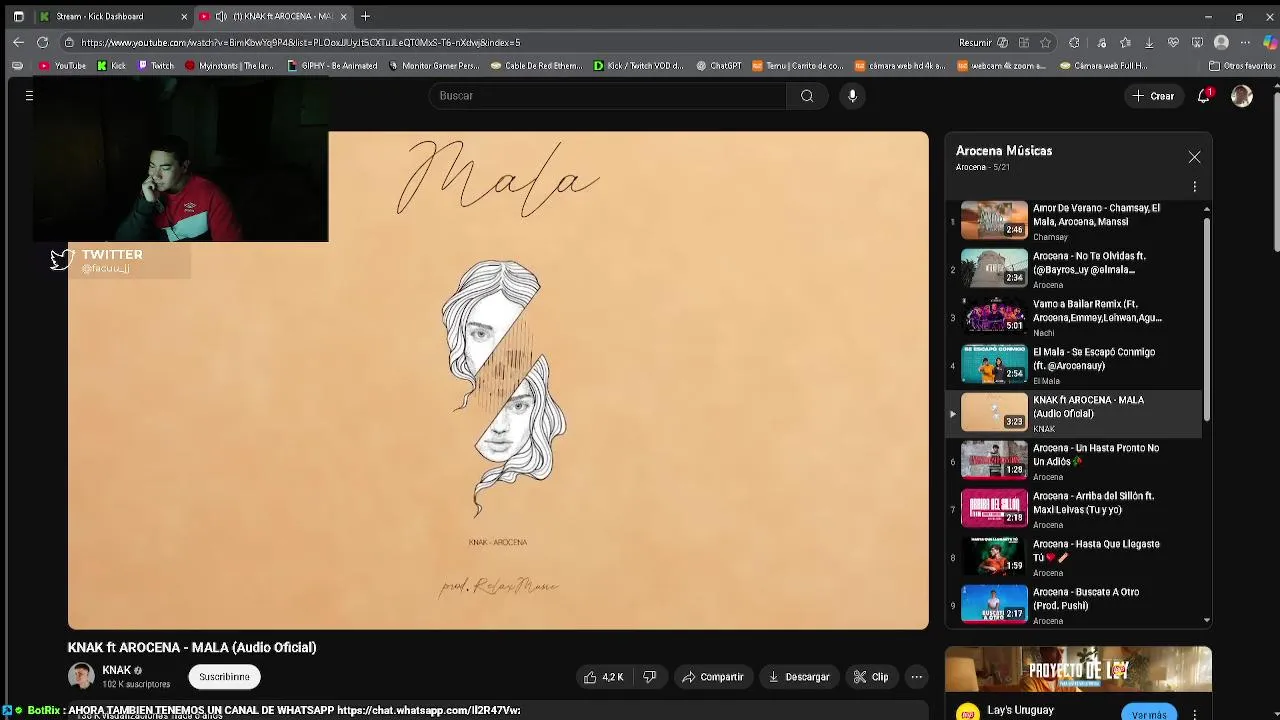1280x720 pixels.
Task: Open Lay's Uruguay ad banner image
Action: (1078, 669)
